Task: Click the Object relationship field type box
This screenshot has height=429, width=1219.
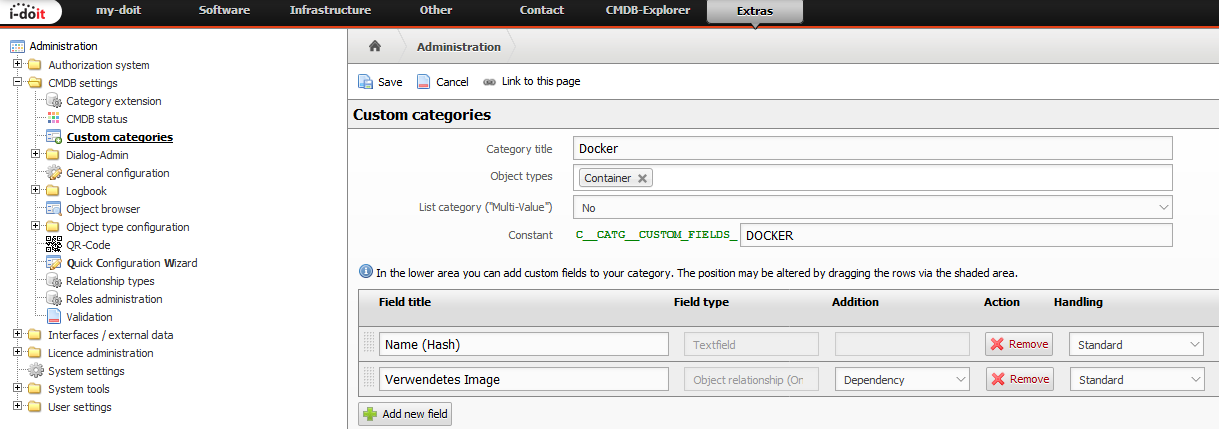Action: pyautogui.click(x=751, y=380)
